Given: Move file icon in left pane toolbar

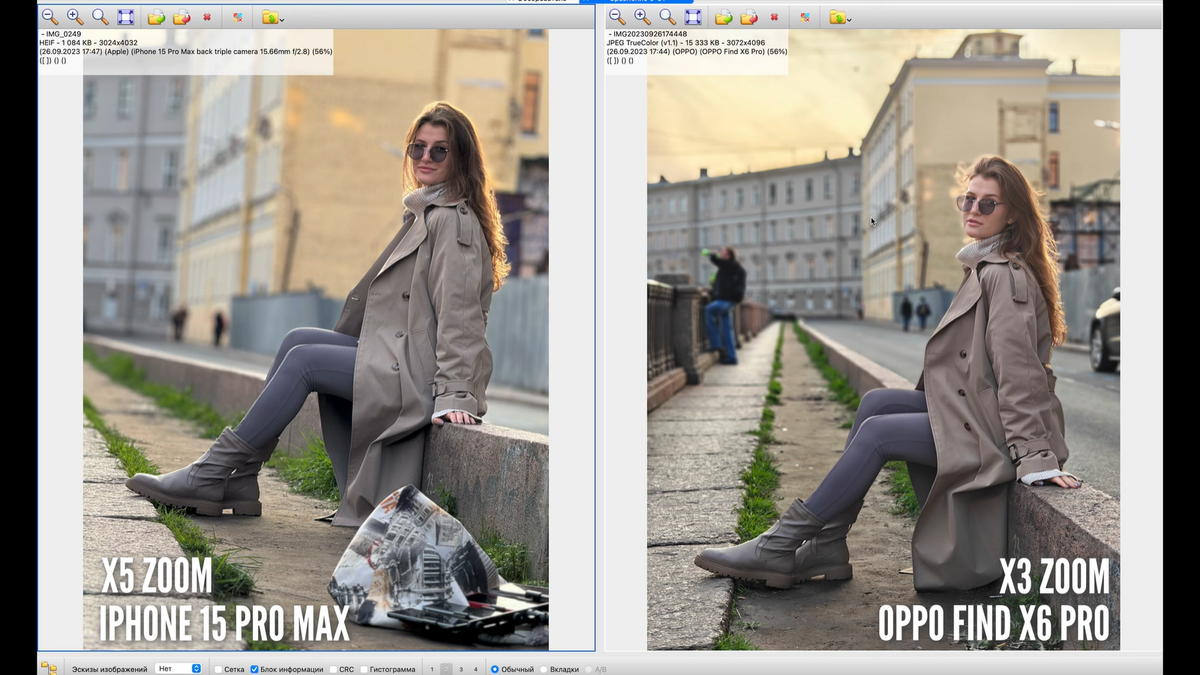Looking at the screenshot, I should 181,17.
